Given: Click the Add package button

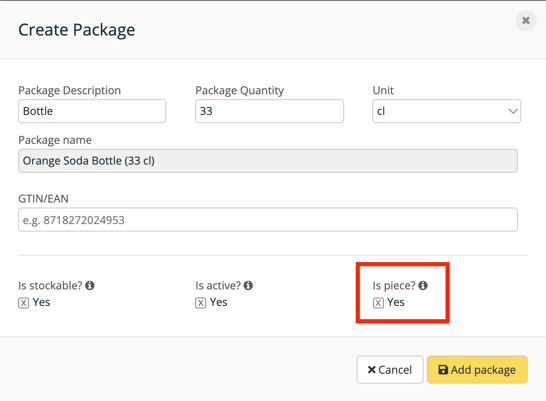Looking at the screenshot, I should tap(477, 370).
